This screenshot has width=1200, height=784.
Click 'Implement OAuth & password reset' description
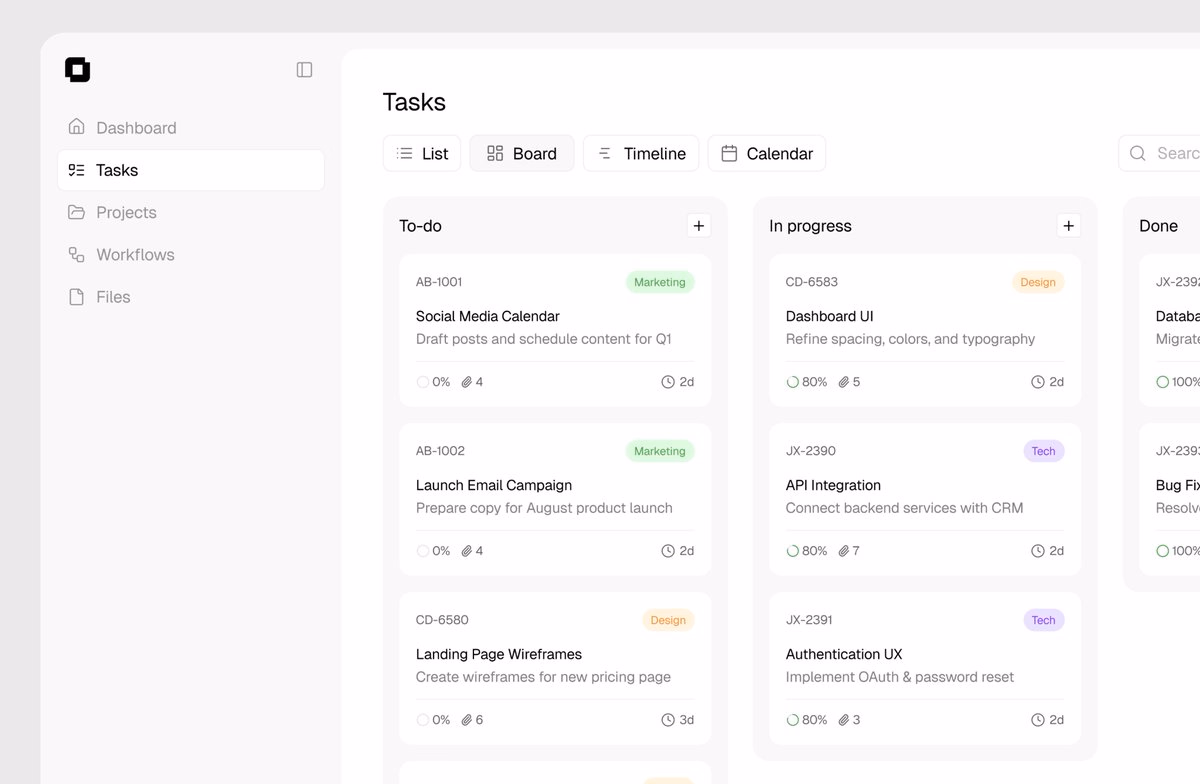coord(900,677)
